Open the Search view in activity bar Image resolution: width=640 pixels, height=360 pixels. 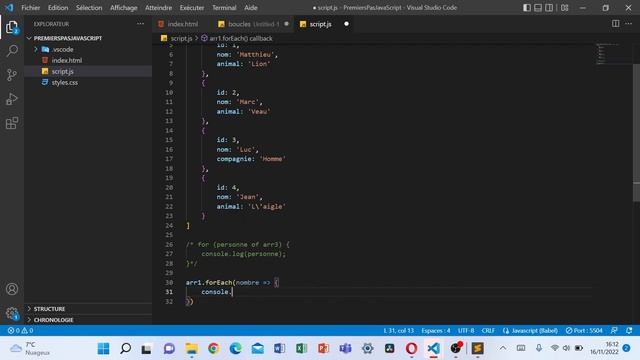12,51
